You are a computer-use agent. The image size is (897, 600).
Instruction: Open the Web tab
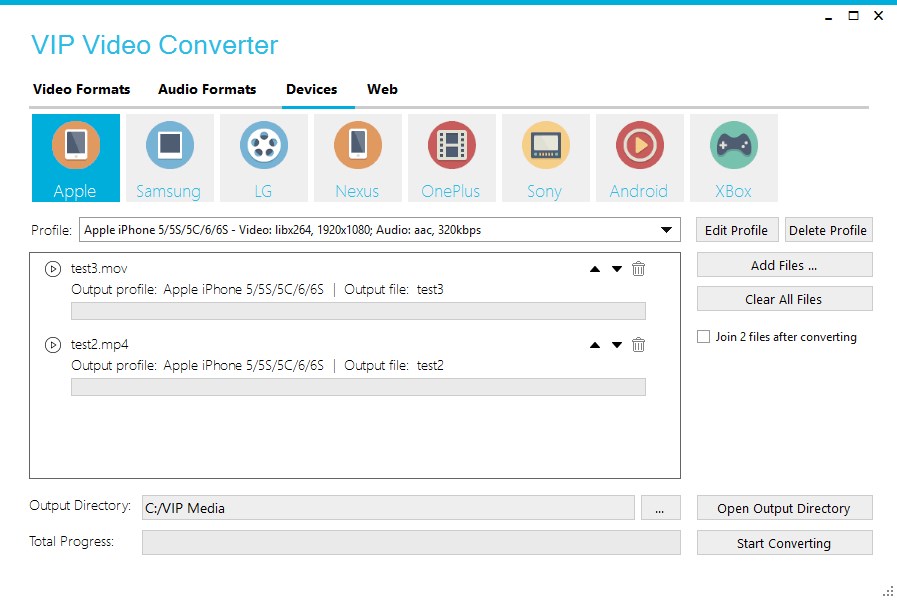382,89
